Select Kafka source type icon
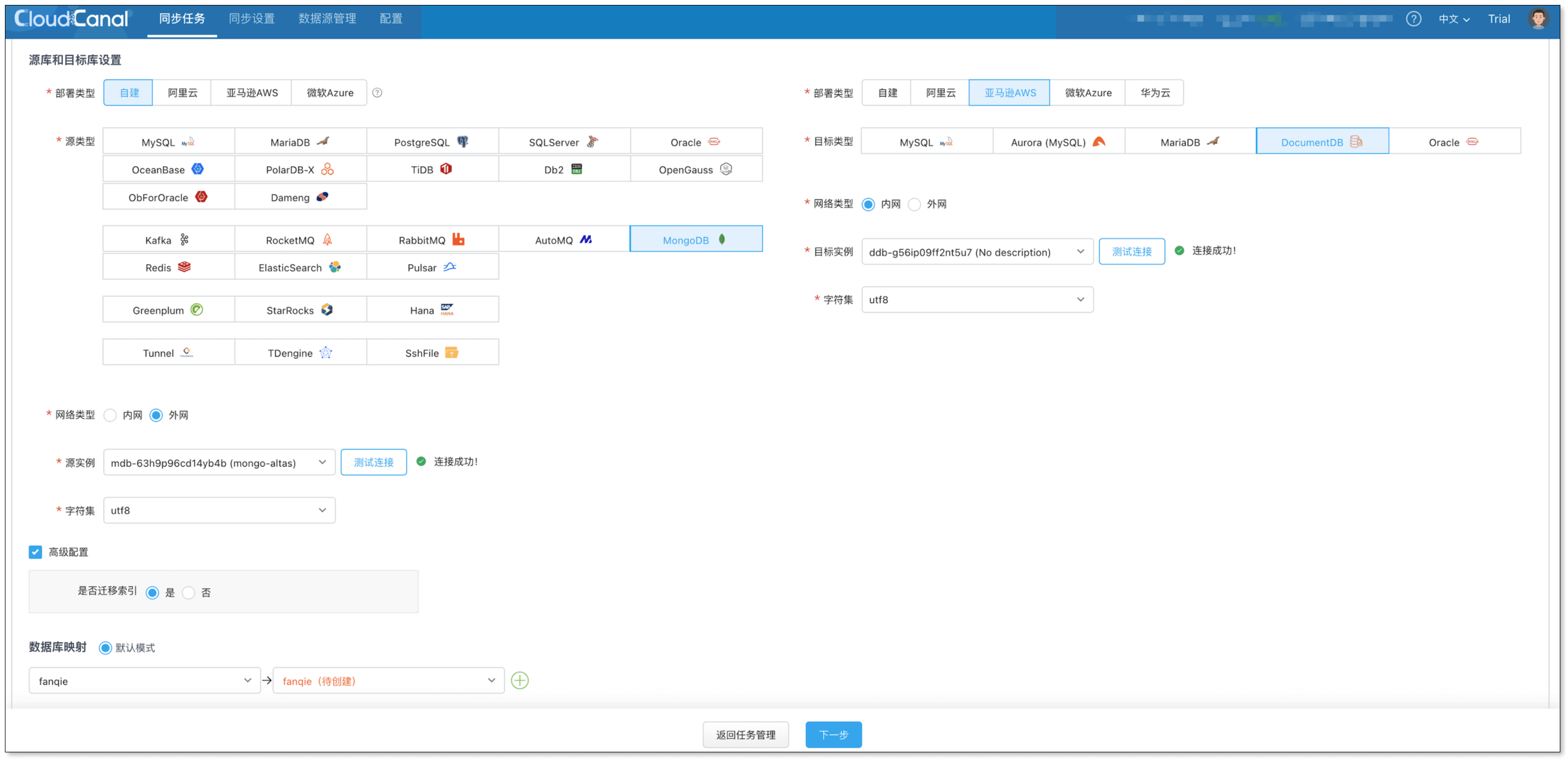Image resolution: width=1568 pixels, height=760 pixels. [184, 240]
